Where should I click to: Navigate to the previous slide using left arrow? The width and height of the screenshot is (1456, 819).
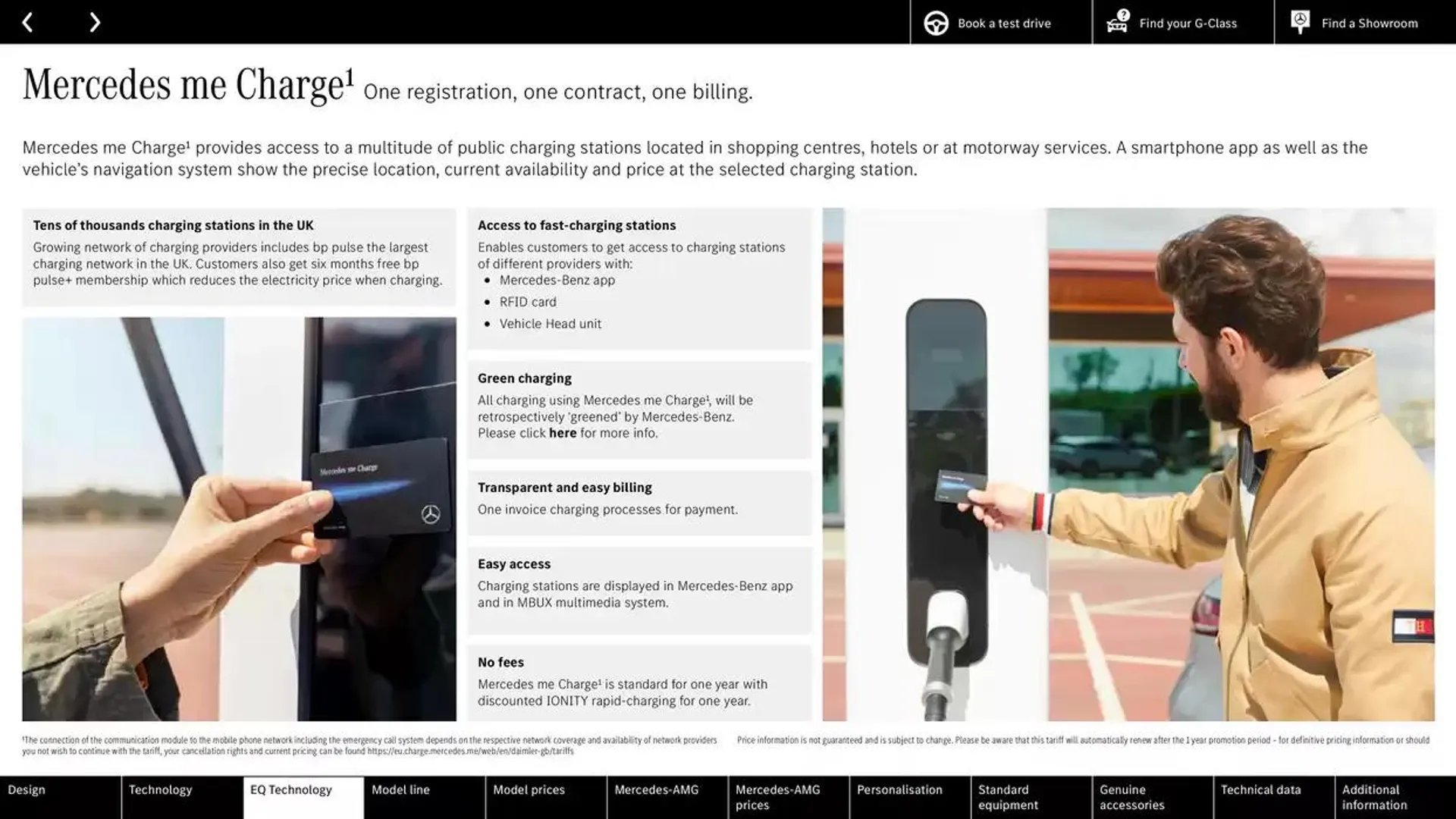click(27, 21)
